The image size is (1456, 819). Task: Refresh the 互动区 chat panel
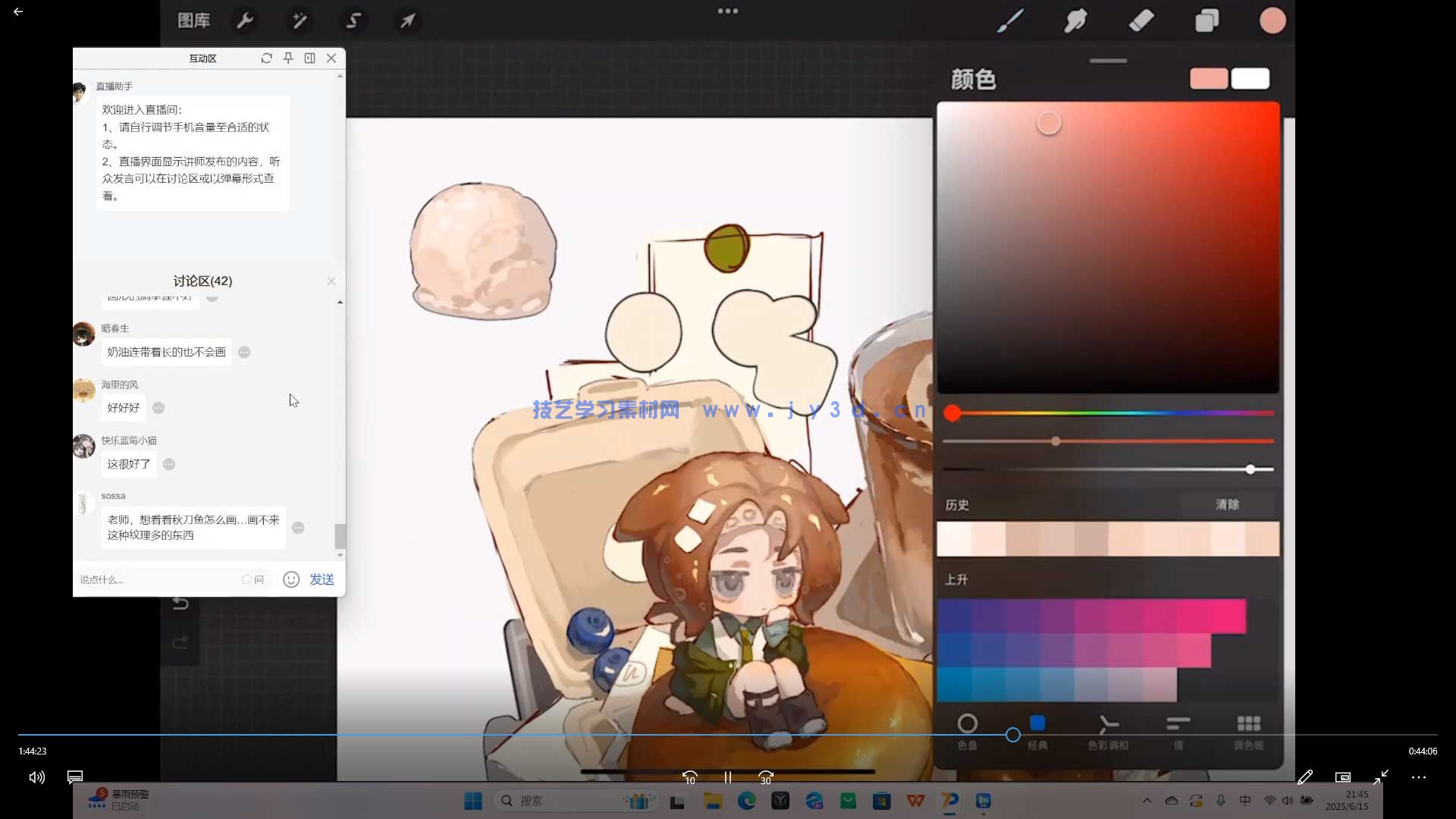pos(266,58)
